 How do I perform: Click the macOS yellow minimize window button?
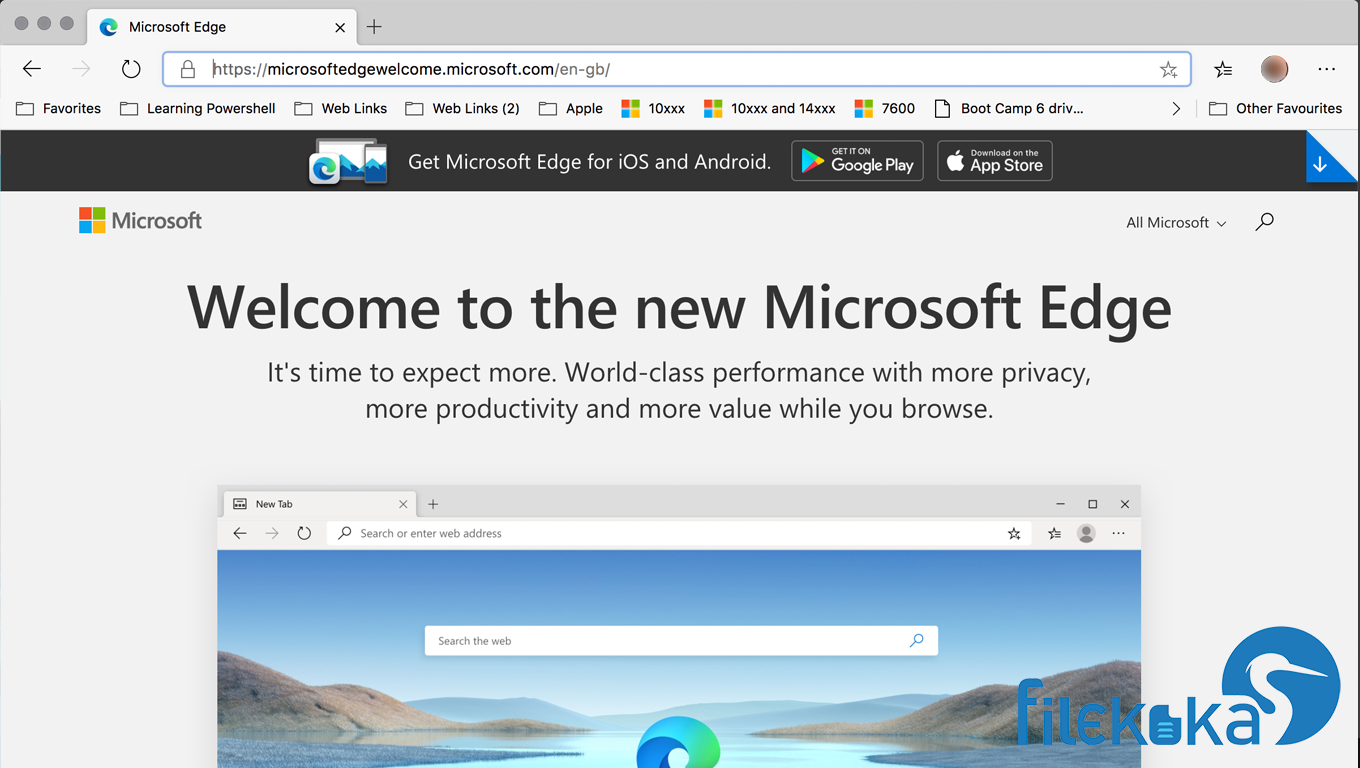[x=44, y=23]
